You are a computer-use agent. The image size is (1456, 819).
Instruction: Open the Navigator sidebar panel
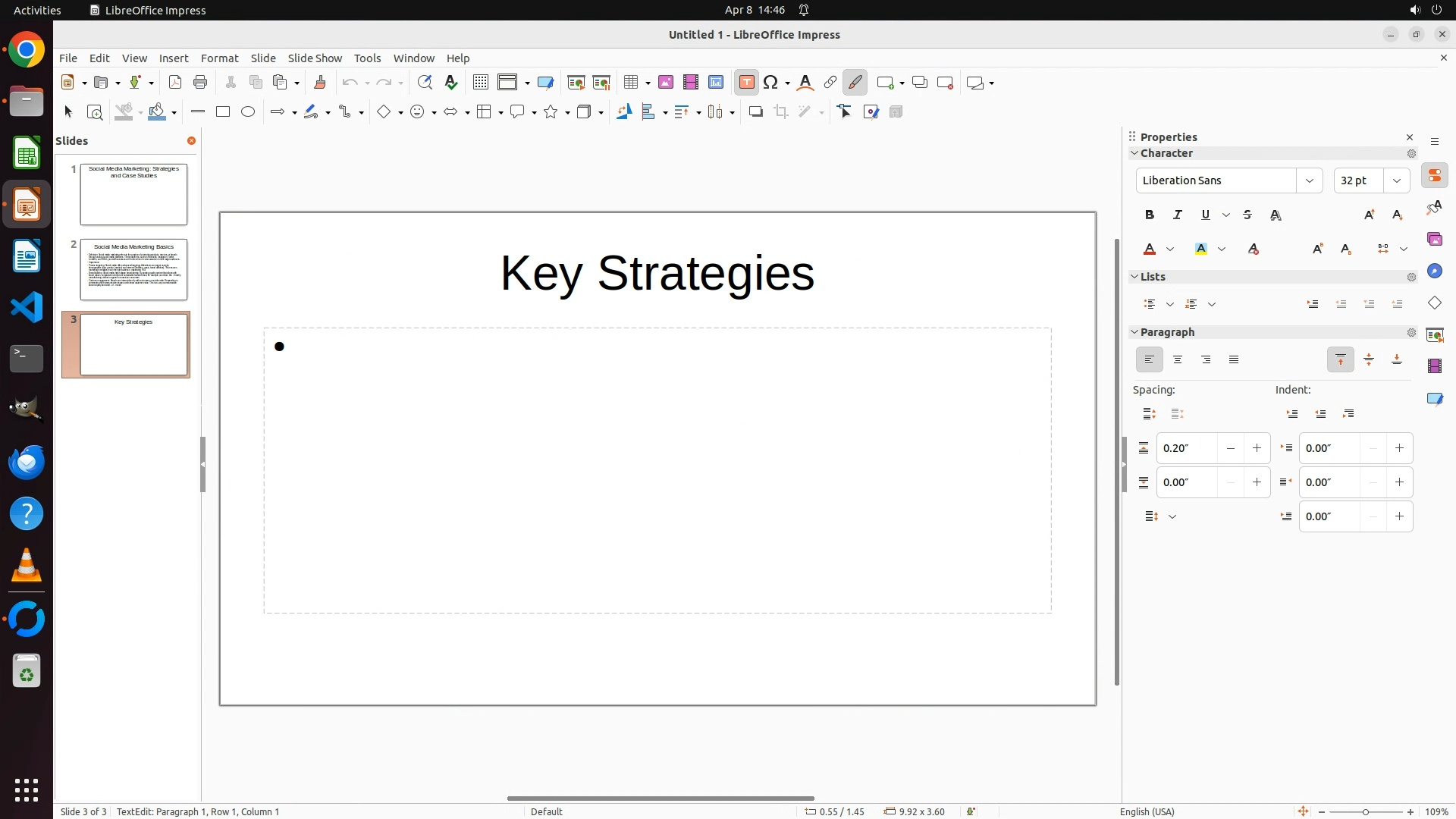pos(1434,271)
